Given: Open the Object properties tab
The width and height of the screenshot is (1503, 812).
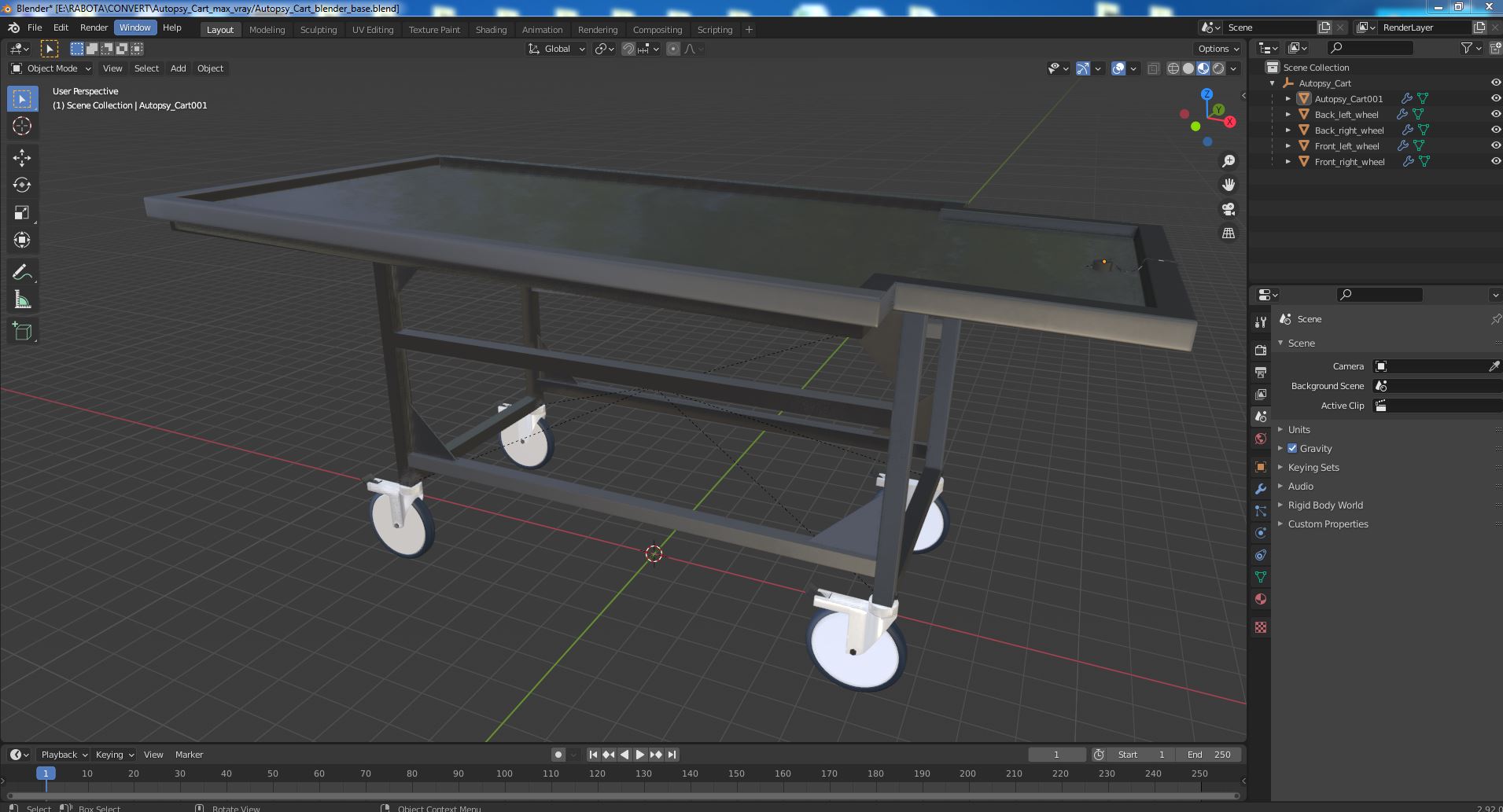Looking at the screenshot, I should tap(1261, 467).
